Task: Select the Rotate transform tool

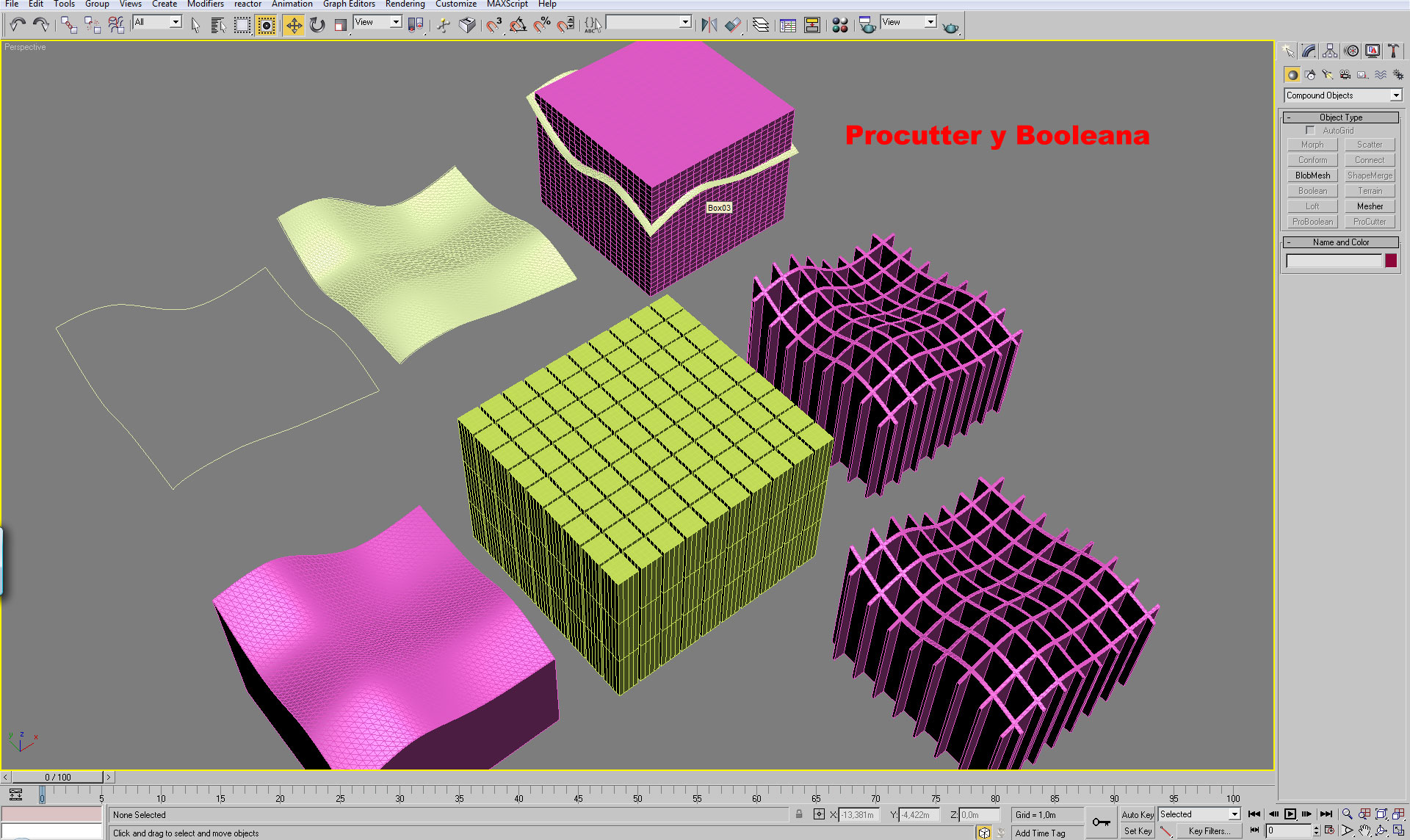Action: (x=317, y=26)
